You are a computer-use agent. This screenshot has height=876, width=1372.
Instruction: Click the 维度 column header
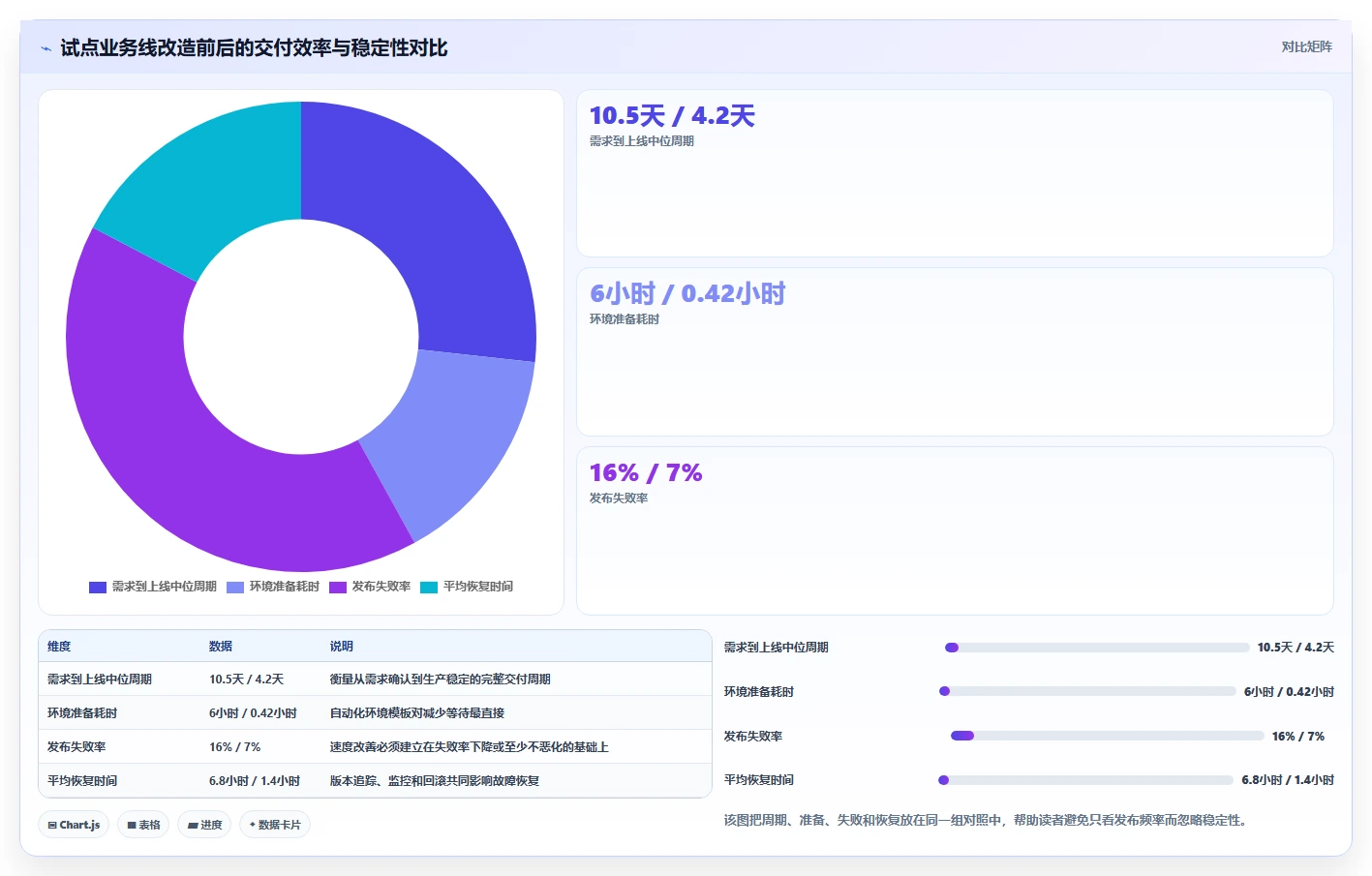coord(59,647)
